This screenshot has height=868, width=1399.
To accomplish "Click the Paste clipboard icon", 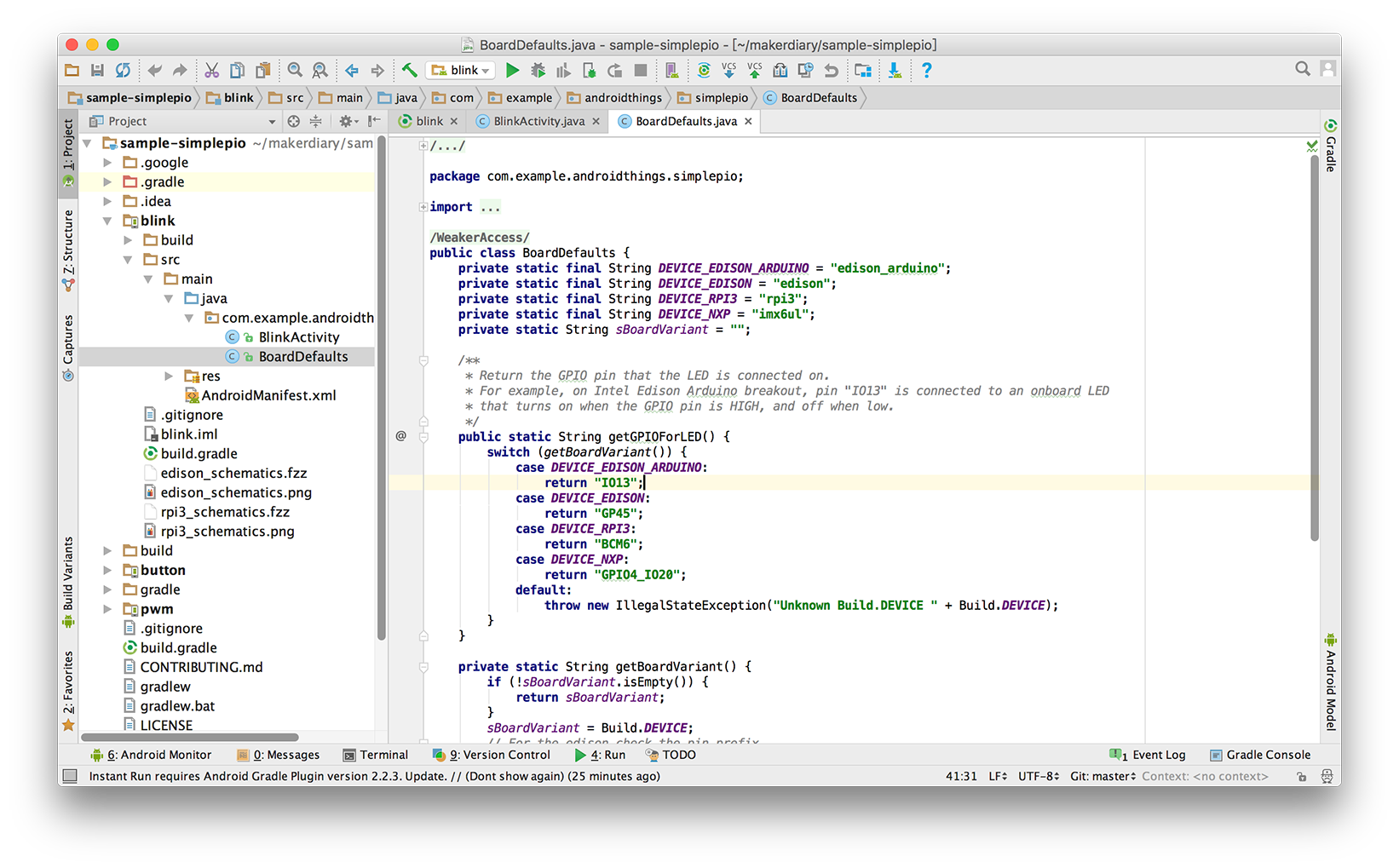I will pos(264,71).
